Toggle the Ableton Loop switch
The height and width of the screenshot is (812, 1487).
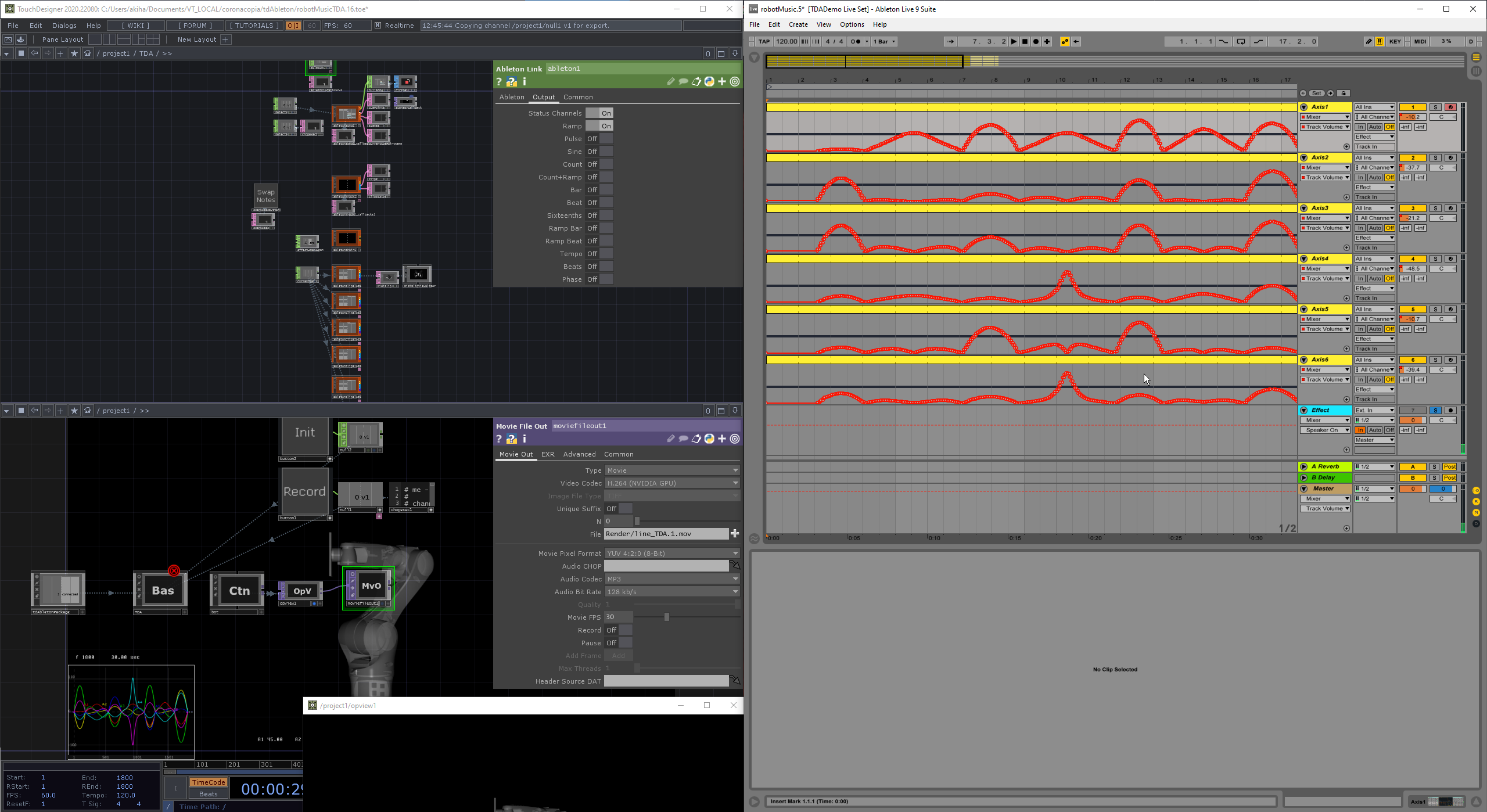coord(1241,41)
